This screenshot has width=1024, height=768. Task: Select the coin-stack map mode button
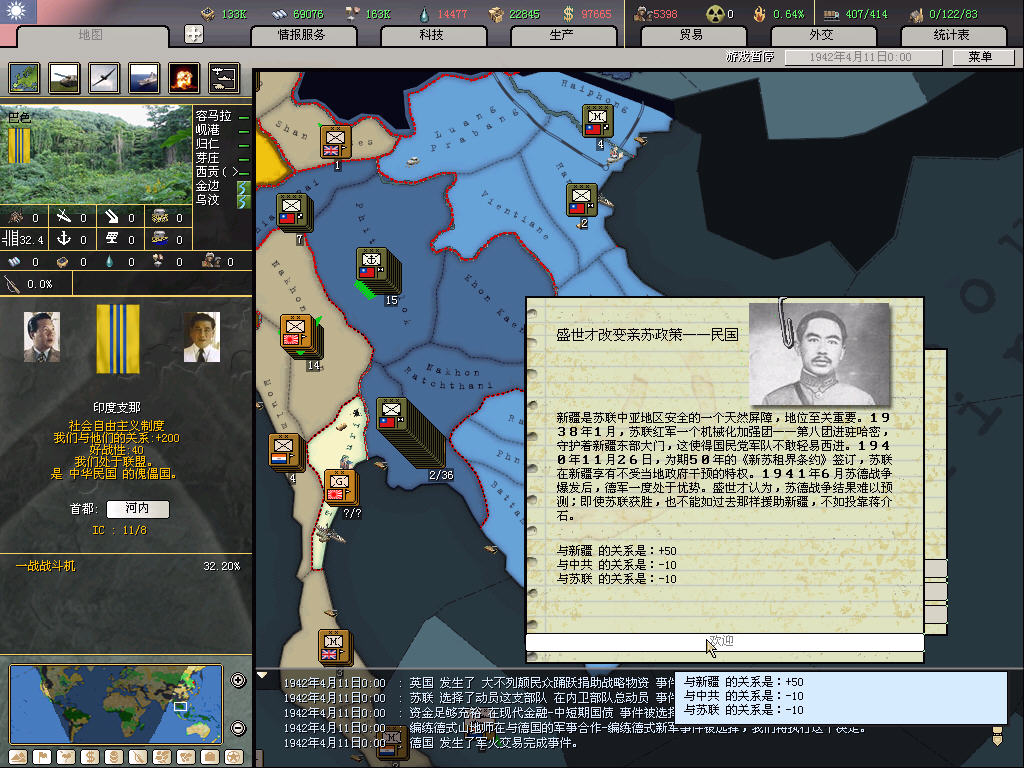pos(114,757)
